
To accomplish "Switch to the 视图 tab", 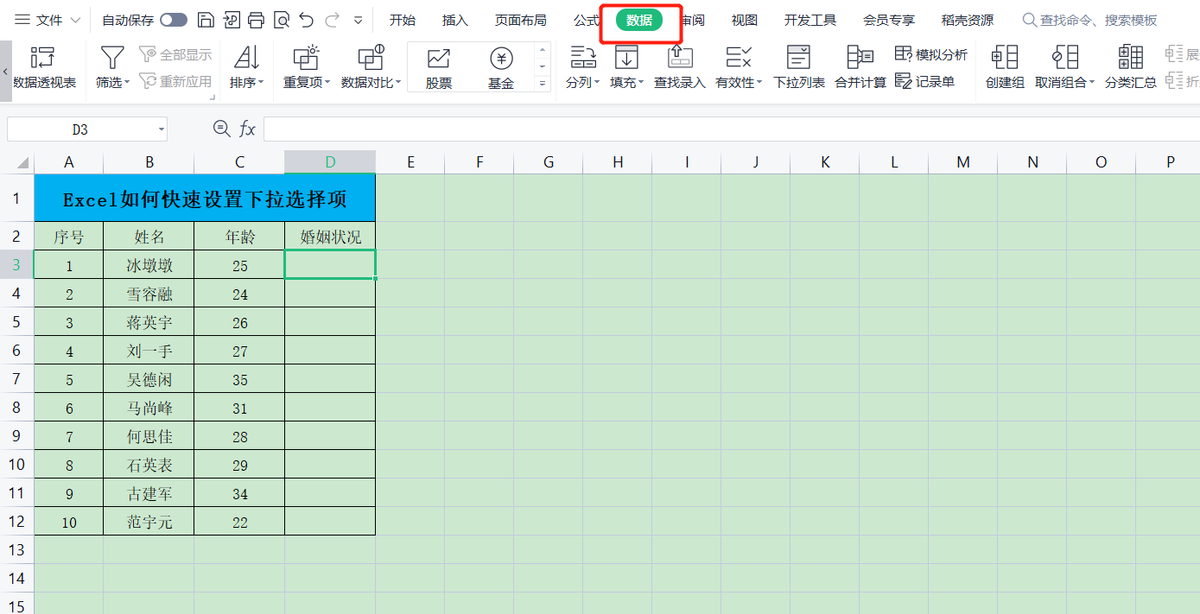I will (x=744, y=20).
